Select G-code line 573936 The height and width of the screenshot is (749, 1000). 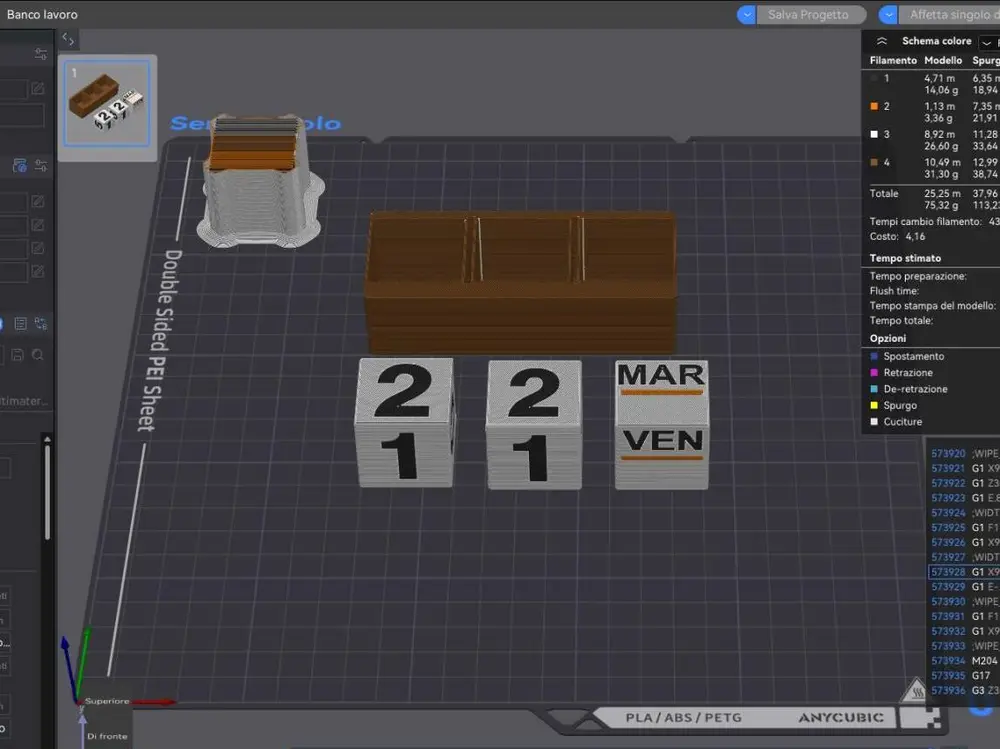coord(964,690)
